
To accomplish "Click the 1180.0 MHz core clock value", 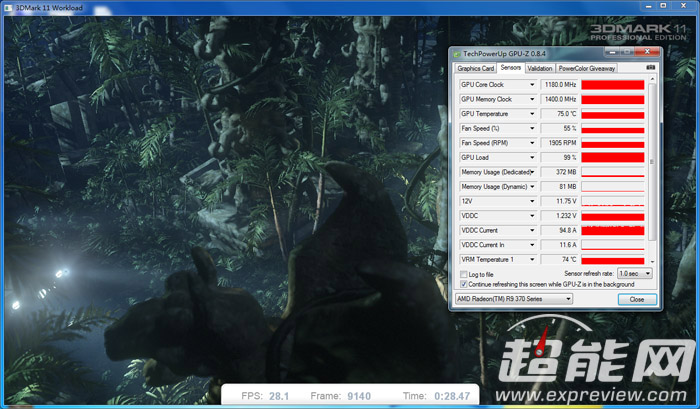I will (560, 84).
